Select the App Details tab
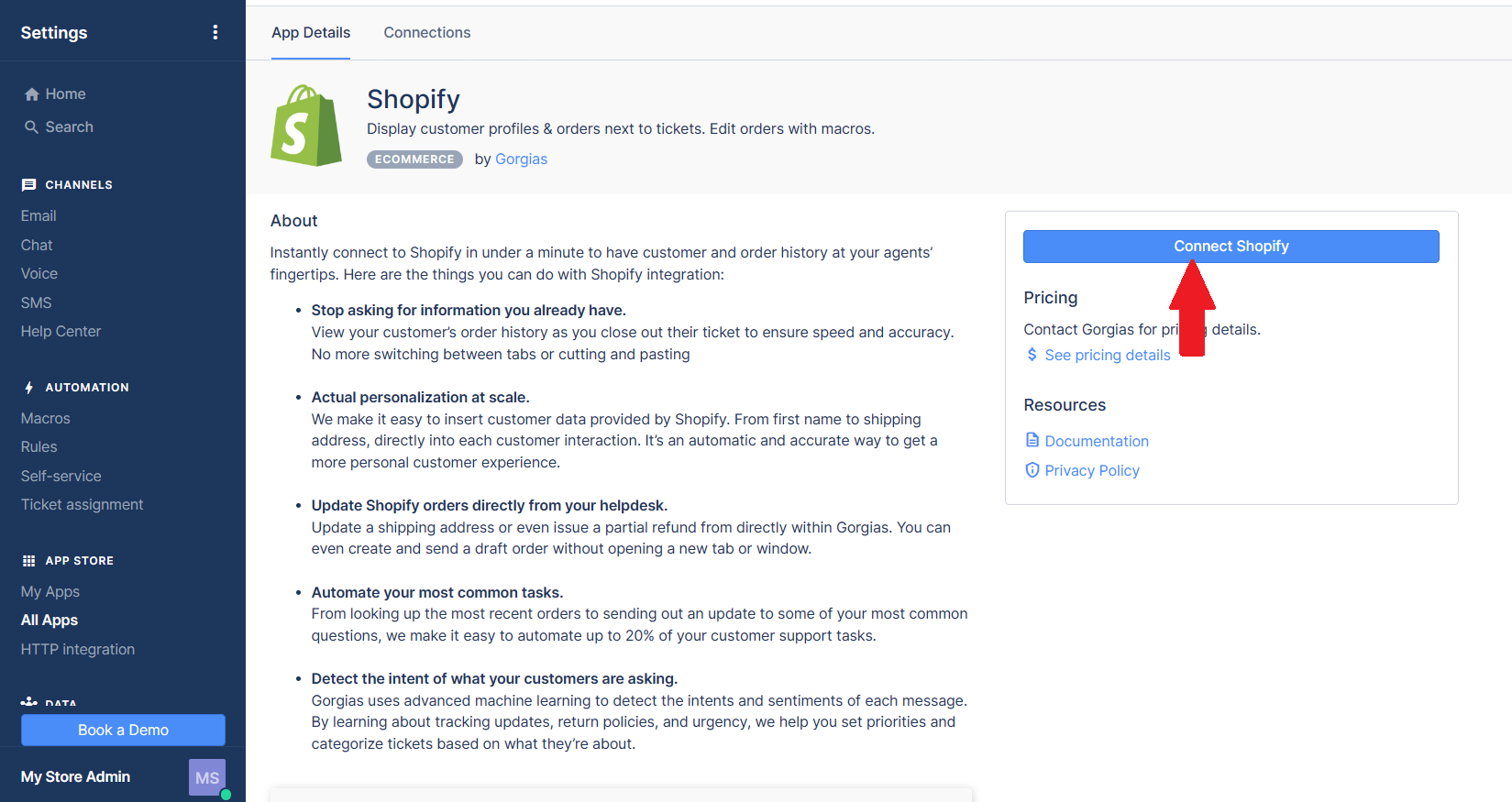Viewport: 1512px width, 802px height. [x=311, y=33]
